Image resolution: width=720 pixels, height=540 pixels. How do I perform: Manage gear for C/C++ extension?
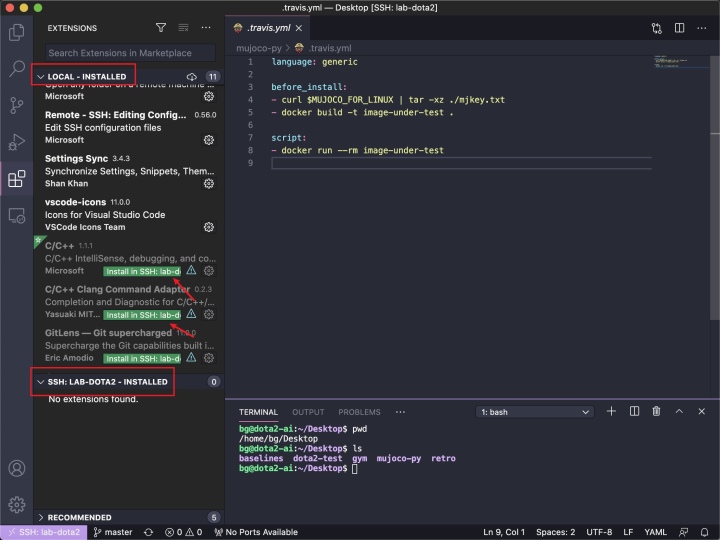coord(208,270)
